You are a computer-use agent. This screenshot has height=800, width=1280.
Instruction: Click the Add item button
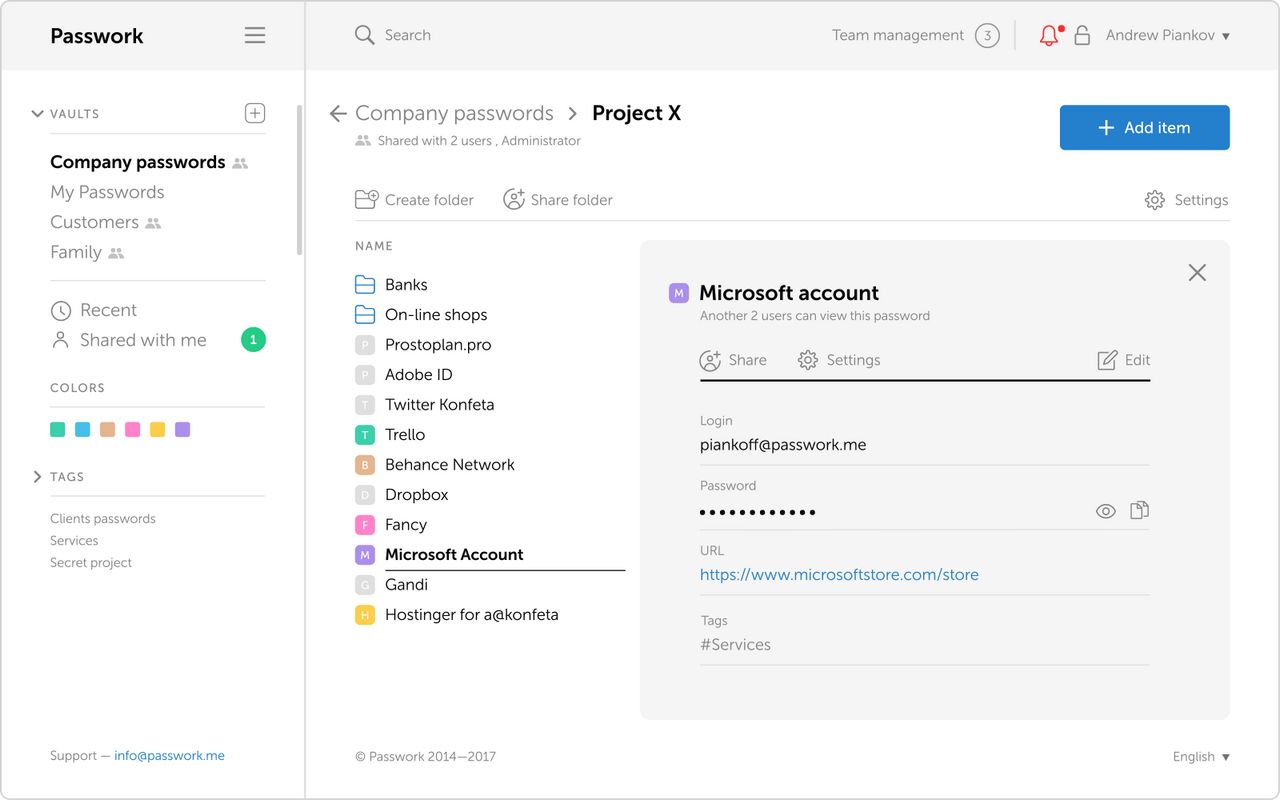point(1144,128)
